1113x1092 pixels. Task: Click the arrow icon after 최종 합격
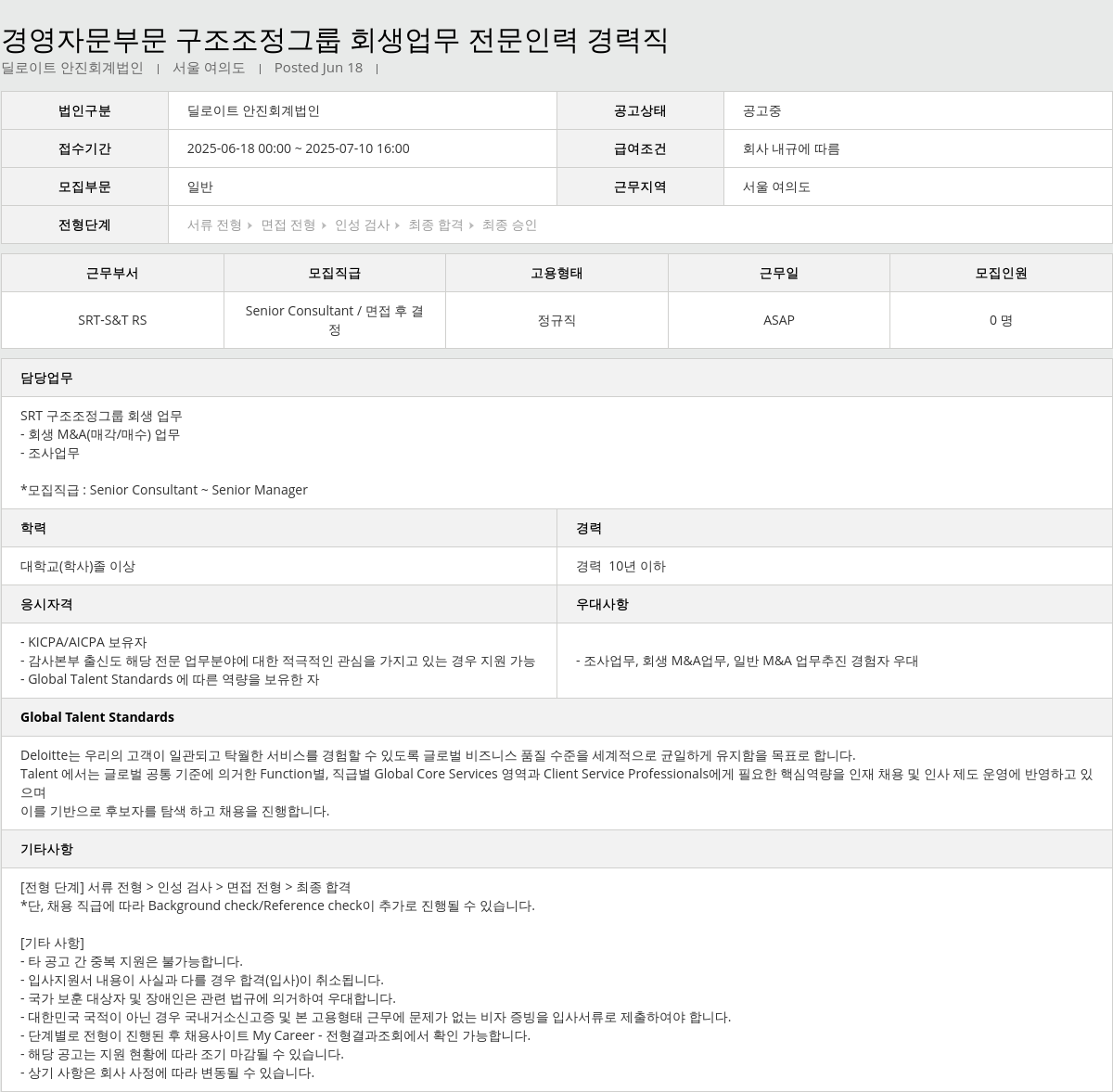point(471,225)
